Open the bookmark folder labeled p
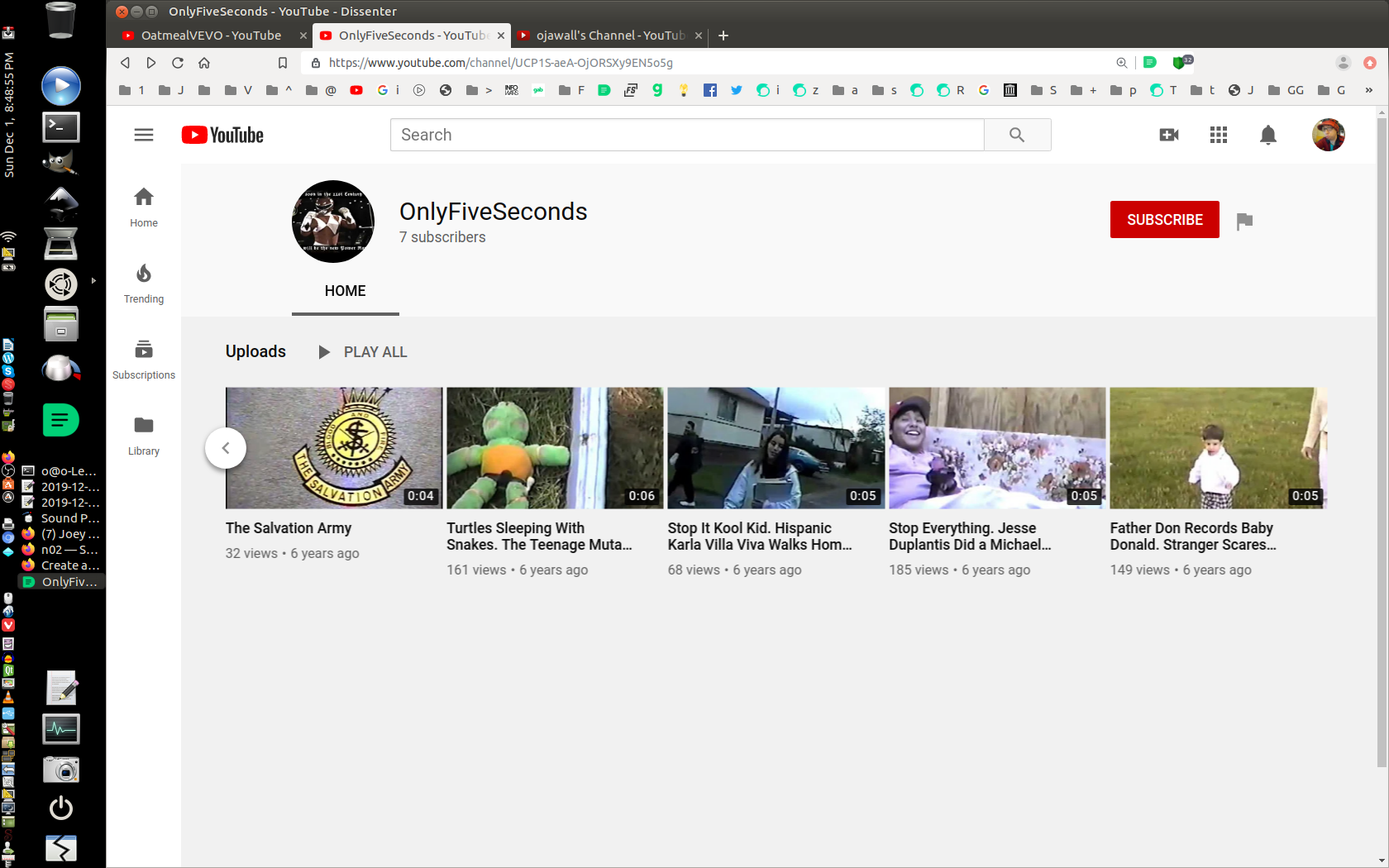The height and width of the screenshot is (868, 1389). (1124, 90)
